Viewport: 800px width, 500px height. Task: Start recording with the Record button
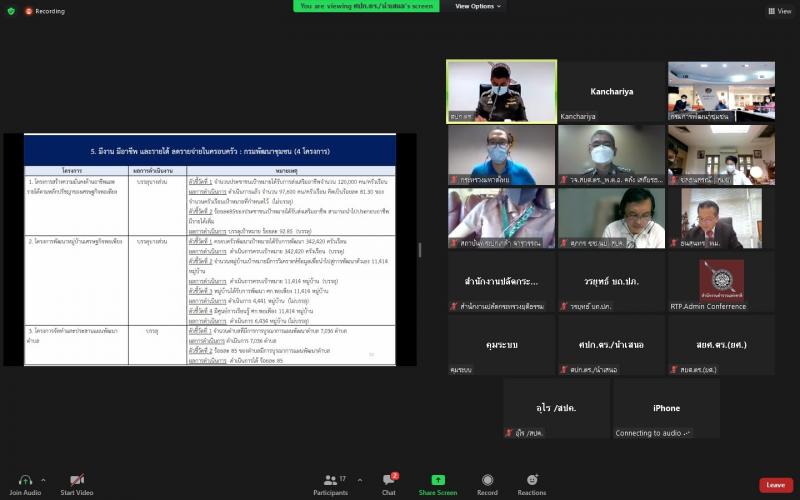coord(487,485)
